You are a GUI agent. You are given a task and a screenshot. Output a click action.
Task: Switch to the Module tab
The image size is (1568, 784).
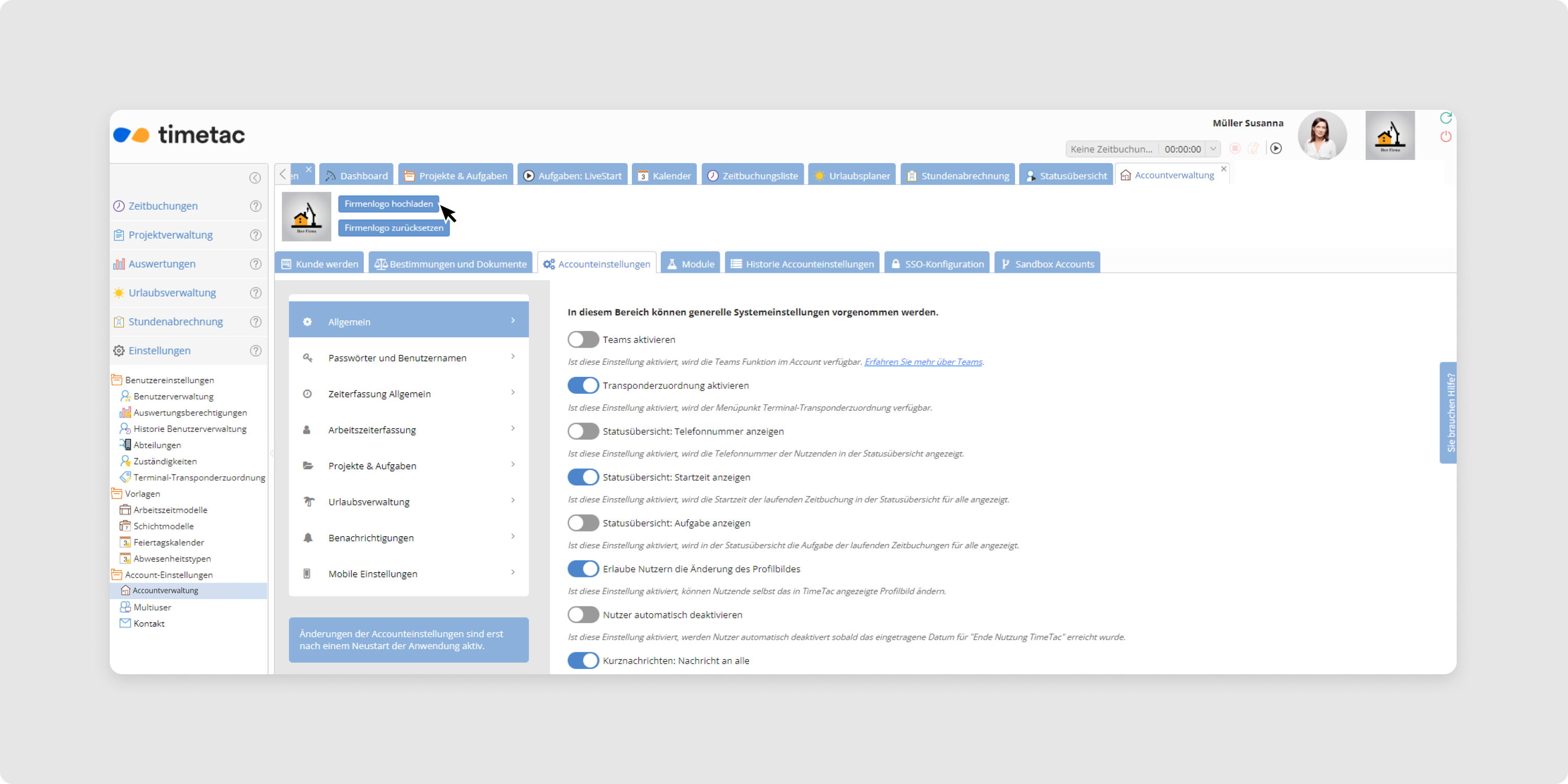(x=690, y=263)
